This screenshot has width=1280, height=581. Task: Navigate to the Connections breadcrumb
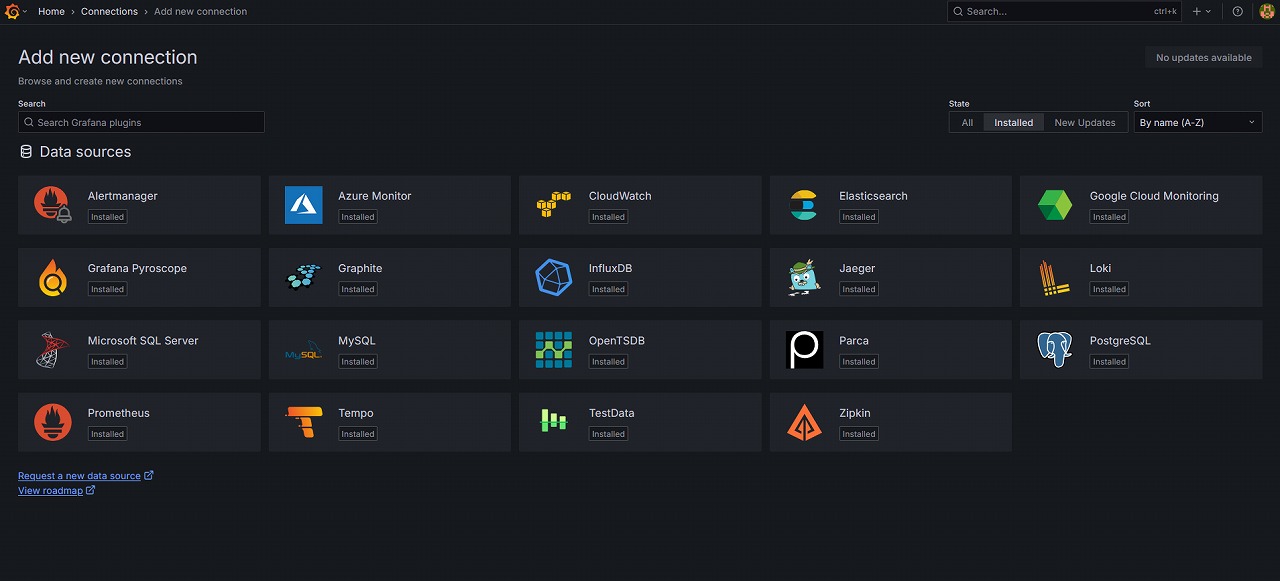110,12
